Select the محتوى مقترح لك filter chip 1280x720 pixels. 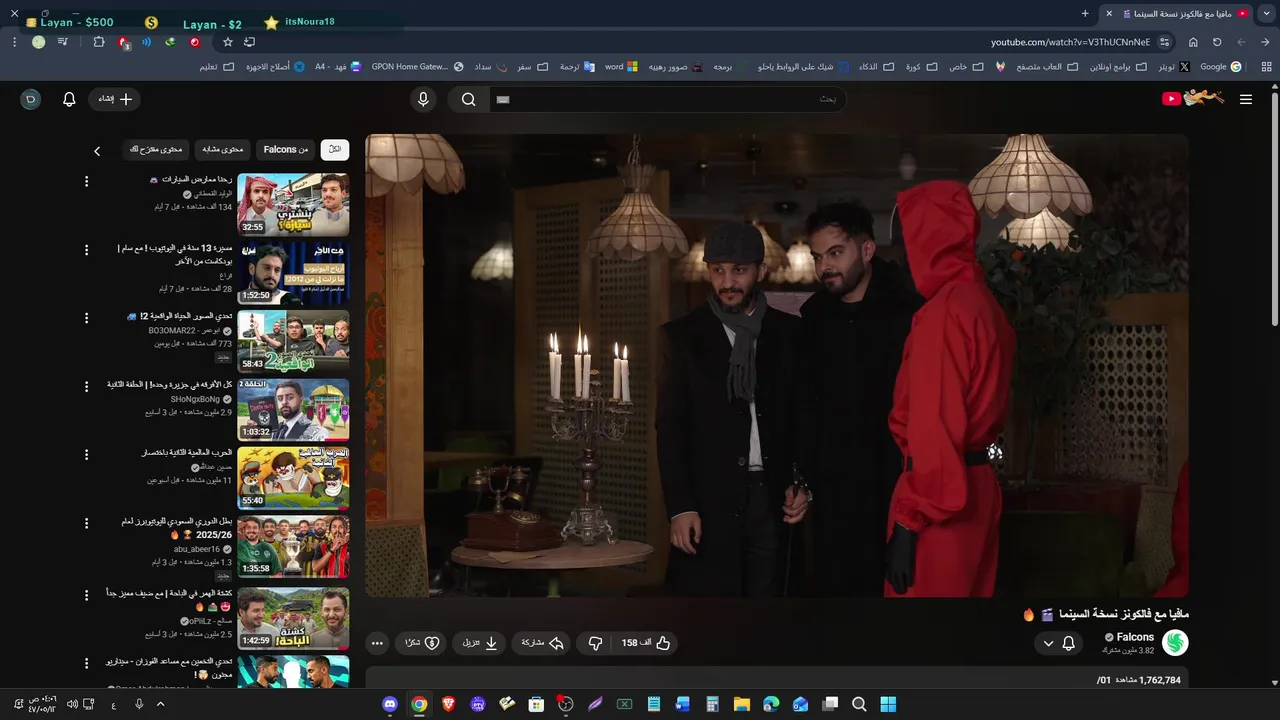[x=156, y=150]
